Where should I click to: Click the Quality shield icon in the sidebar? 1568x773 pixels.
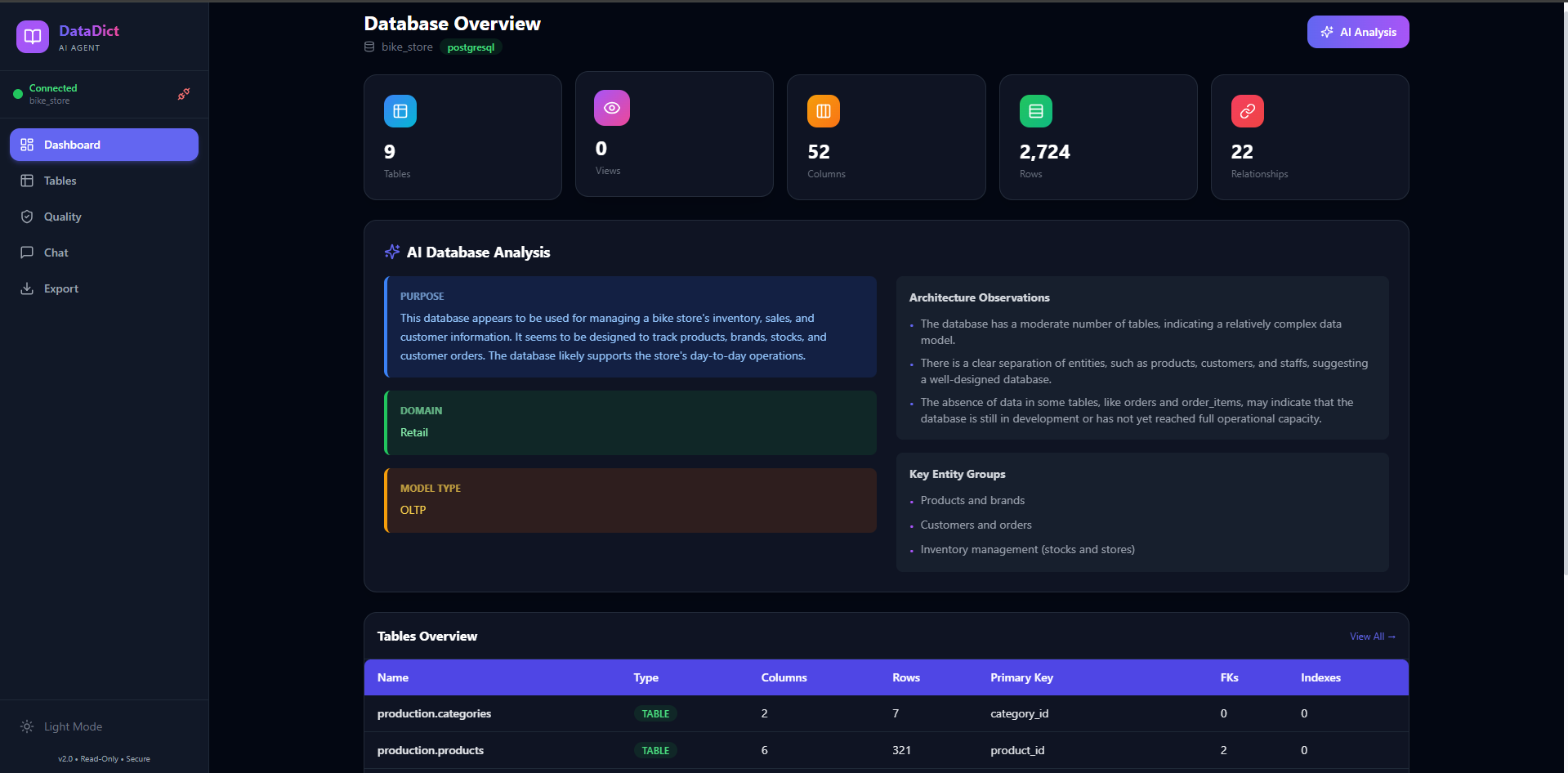(27, 217)
